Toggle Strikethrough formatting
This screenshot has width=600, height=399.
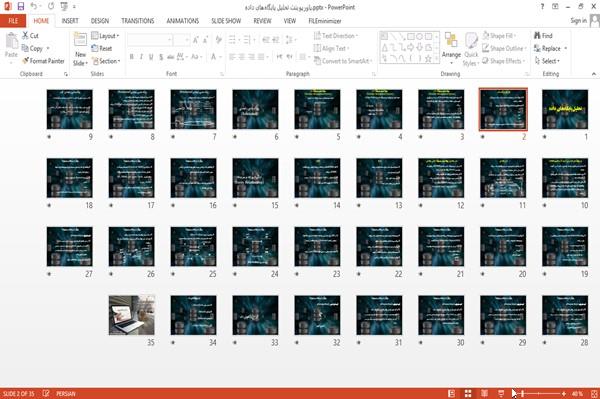171,57
